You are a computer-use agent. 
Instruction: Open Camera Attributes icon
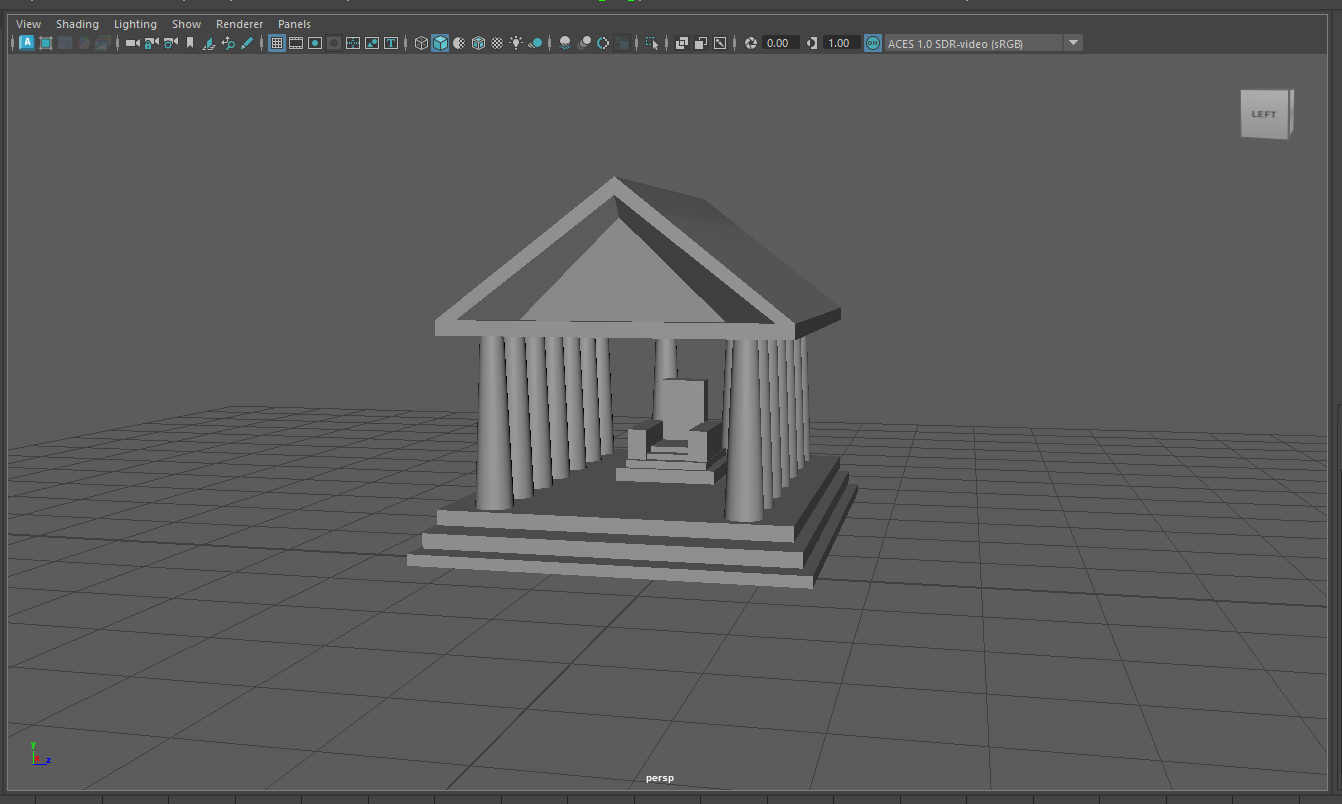tap(170, 43)
